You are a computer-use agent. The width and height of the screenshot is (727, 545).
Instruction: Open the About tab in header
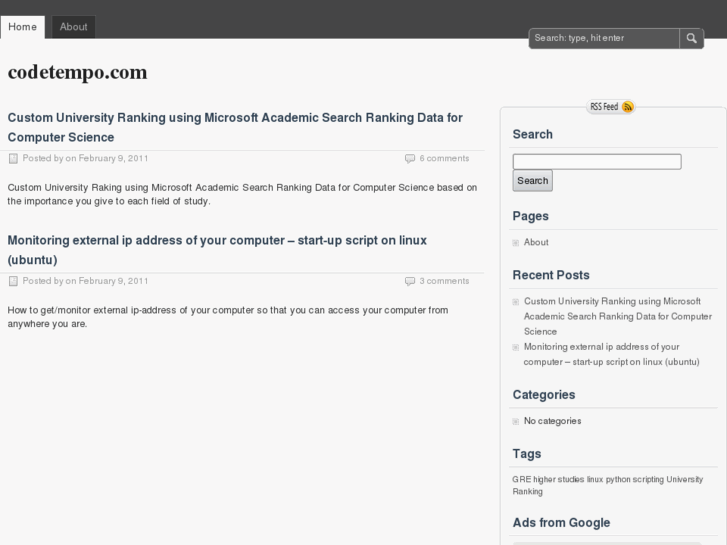coord(73,27)
